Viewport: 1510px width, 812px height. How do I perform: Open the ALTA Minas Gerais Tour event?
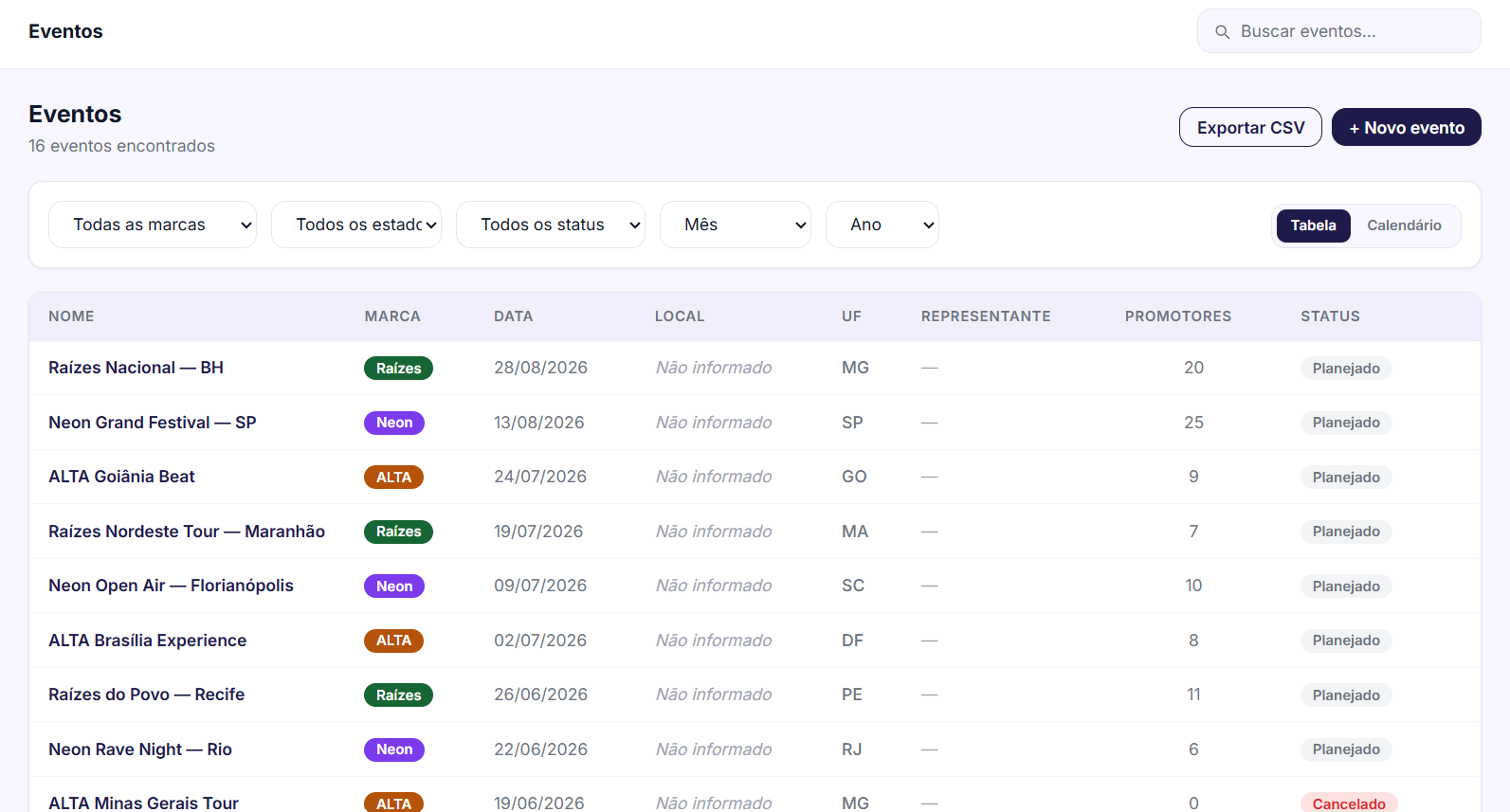point(143,803)
